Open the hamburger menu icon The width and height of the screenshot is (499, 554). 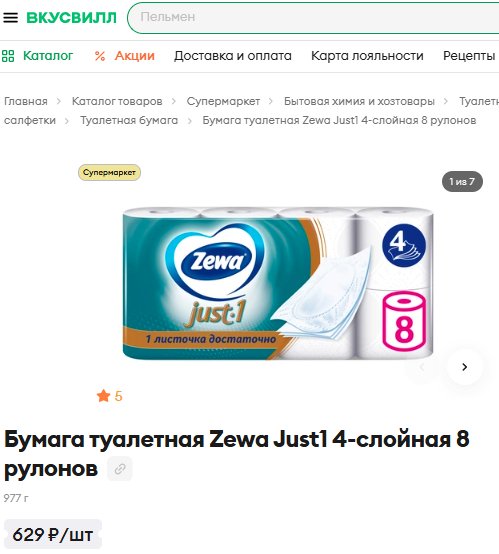coord(11,17)
